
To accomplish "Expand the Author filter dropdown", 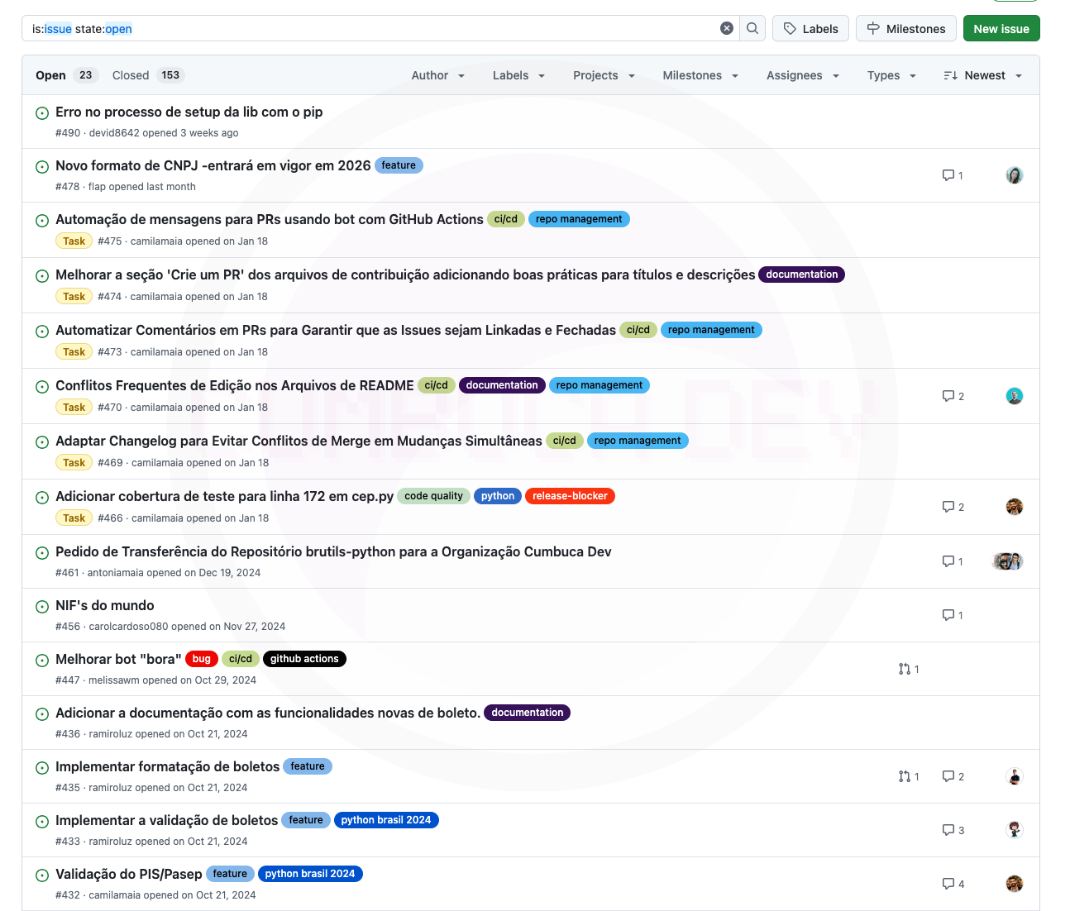I will point(438,76).
